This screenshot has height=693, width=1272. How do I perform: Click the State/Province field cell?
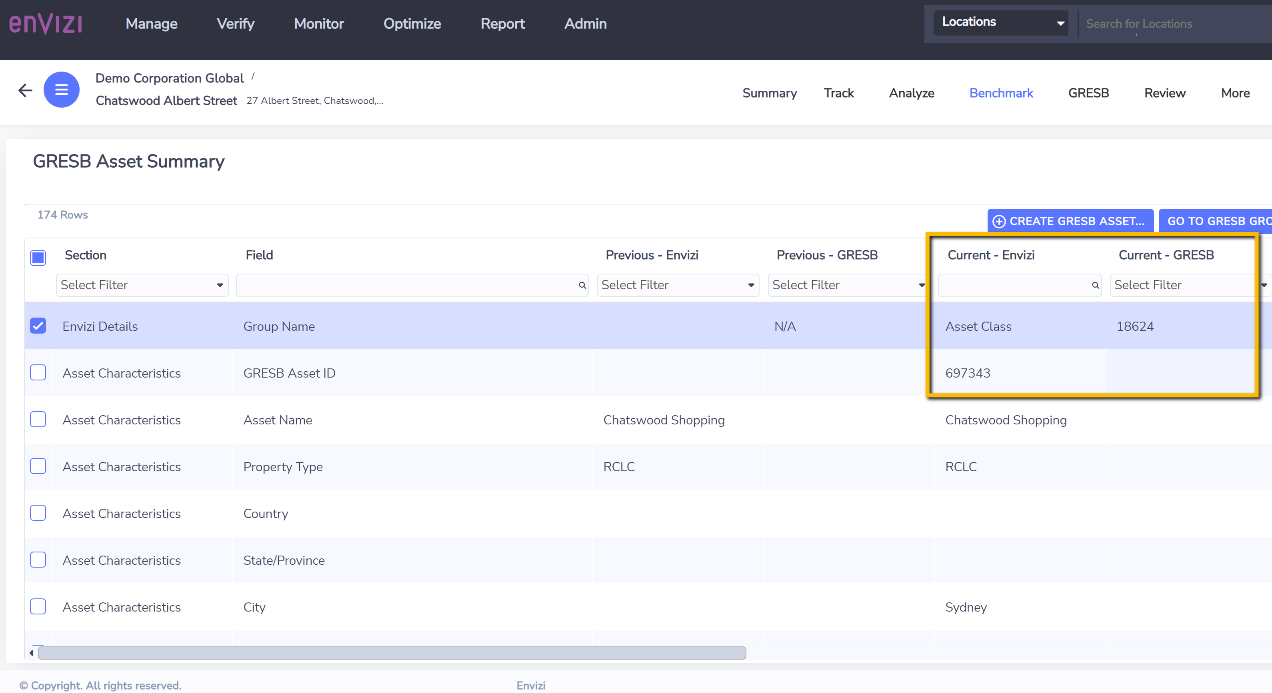pyautogui.click(x=284, y=560)
